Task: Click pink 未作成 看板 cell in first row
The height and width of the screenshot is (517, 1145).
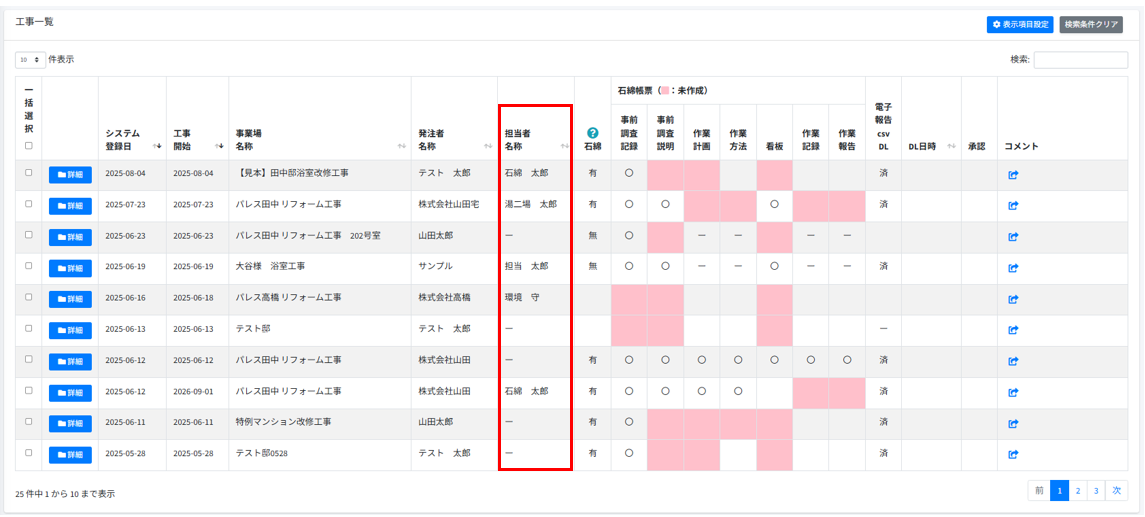Action: (x=774, y=175)
